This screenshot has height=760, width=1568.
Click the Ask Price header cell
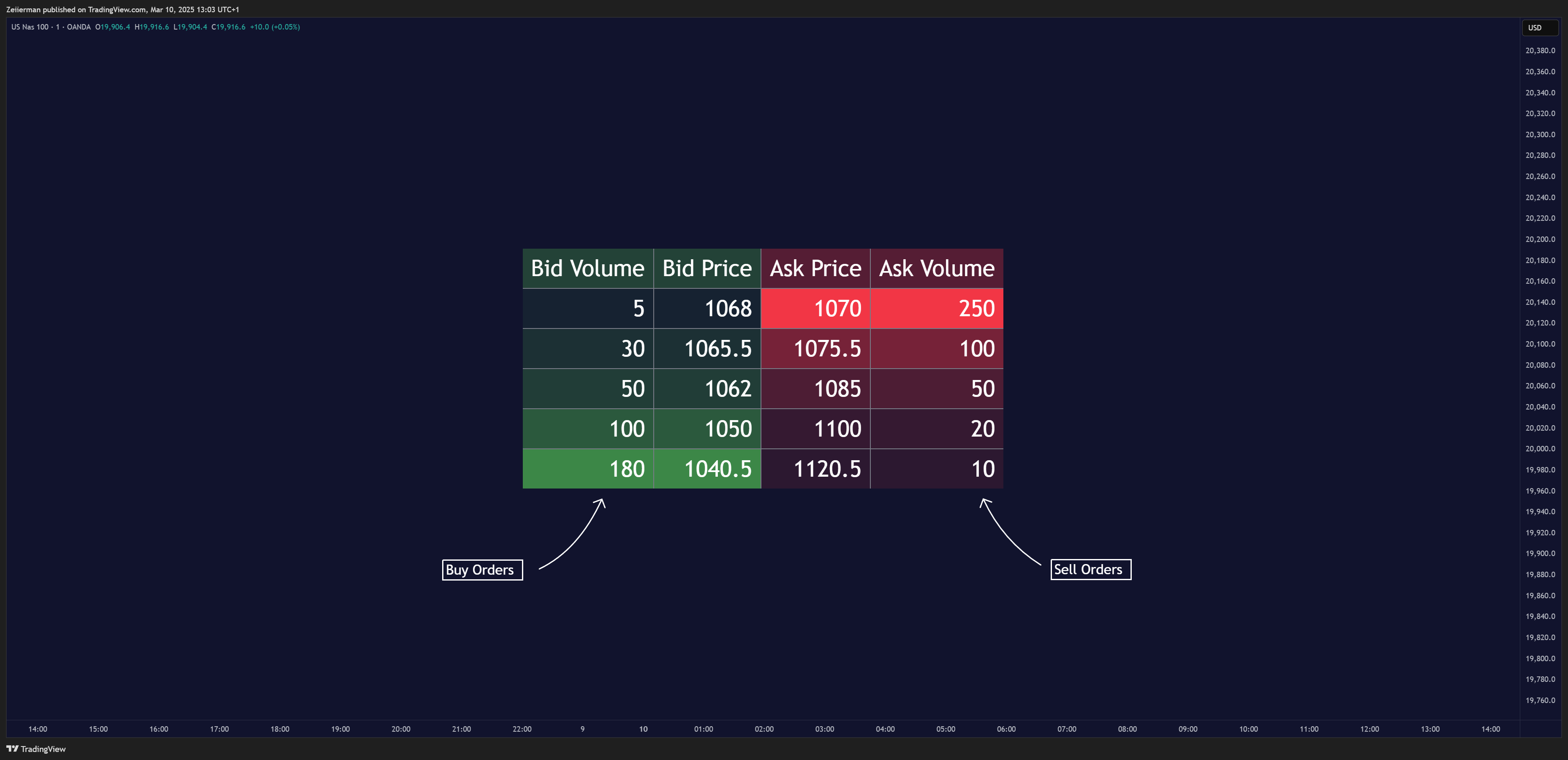click(815, 269)
